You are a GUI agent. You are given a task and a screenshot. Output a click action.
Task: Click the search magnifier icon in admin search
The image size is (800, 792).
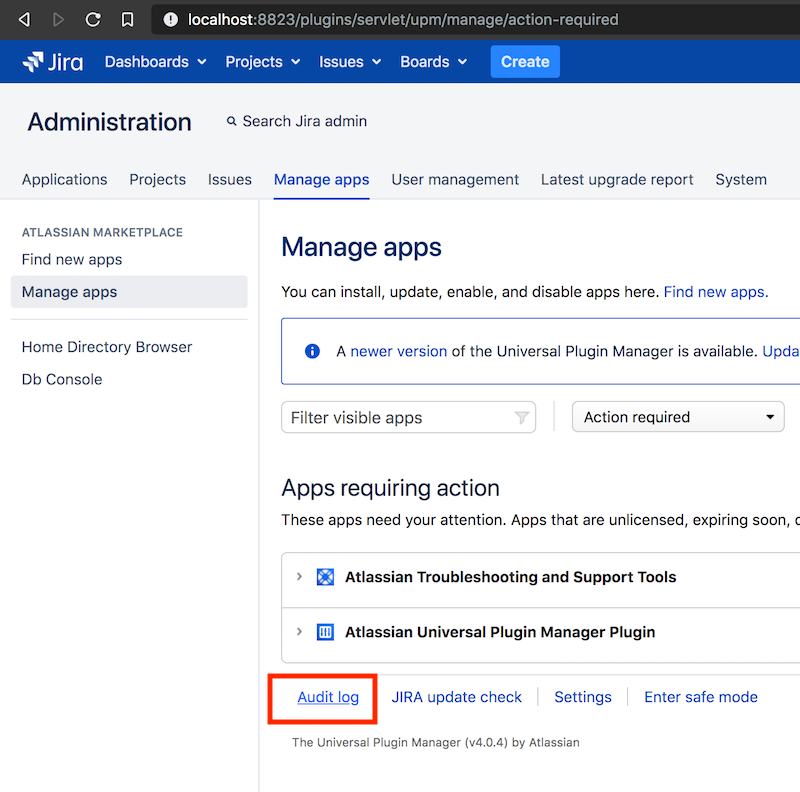coord(232,121)
